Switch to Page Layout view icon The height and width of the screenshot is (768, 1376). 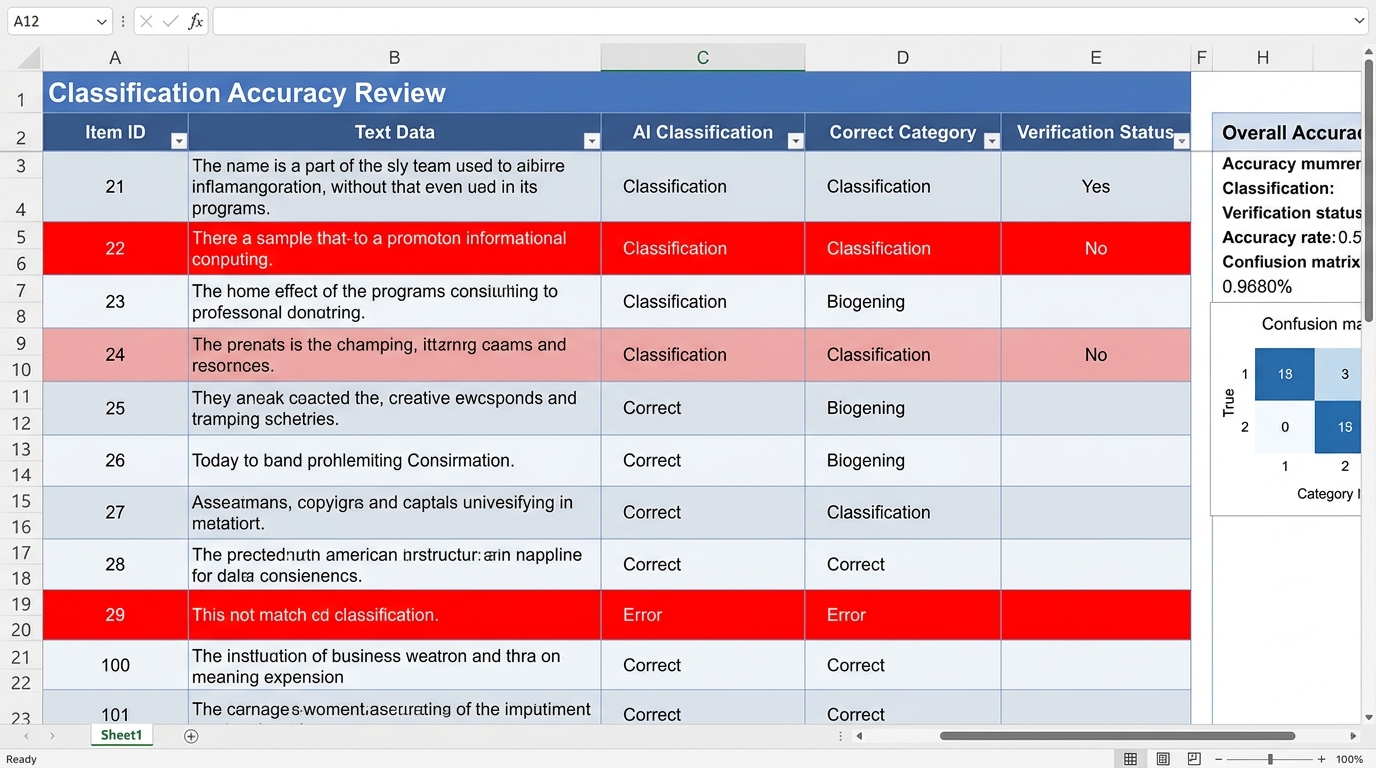tap(1162, 759)
